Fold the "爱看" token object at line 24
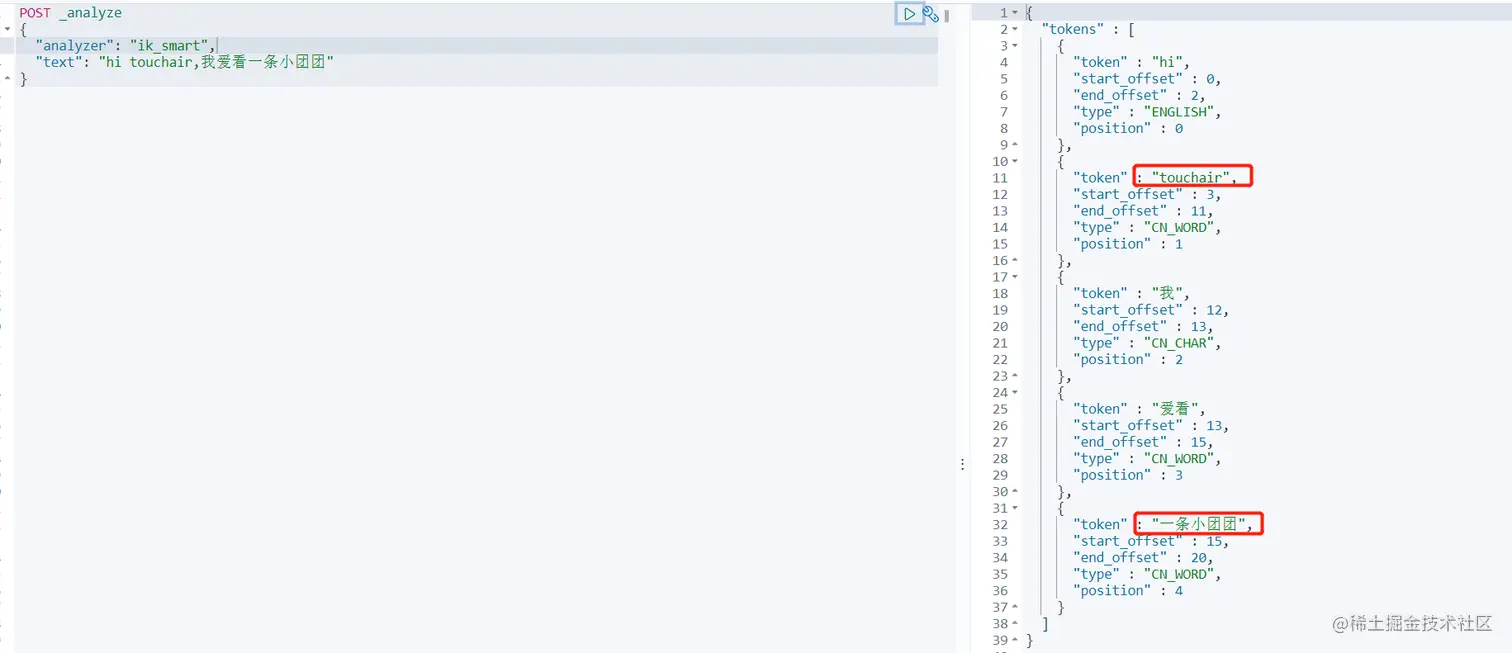Image resolution: width=1512 pixels, height=653 pixels. pos(1015,392)
